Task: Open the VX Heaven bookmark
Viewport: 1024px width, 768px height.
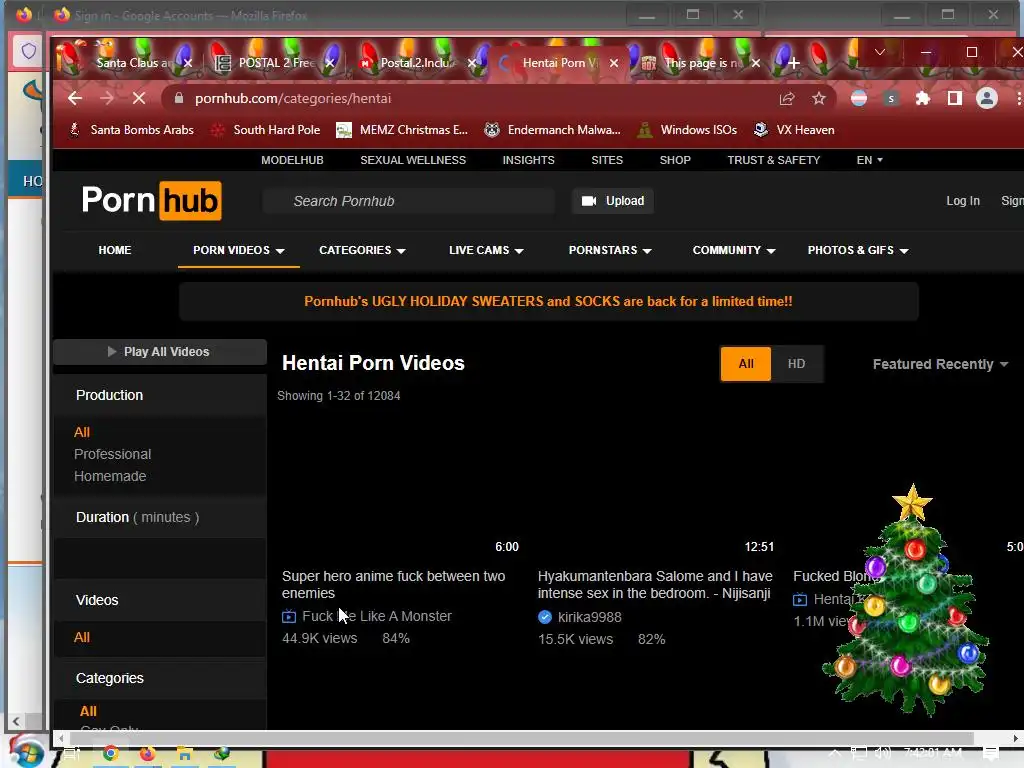Action: point(794,130)
